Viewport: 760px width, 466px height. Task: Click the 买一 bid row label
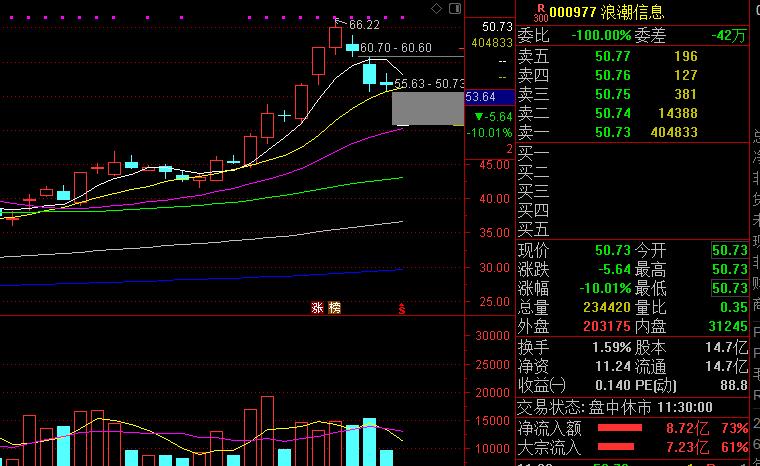(x=533, y=153)
